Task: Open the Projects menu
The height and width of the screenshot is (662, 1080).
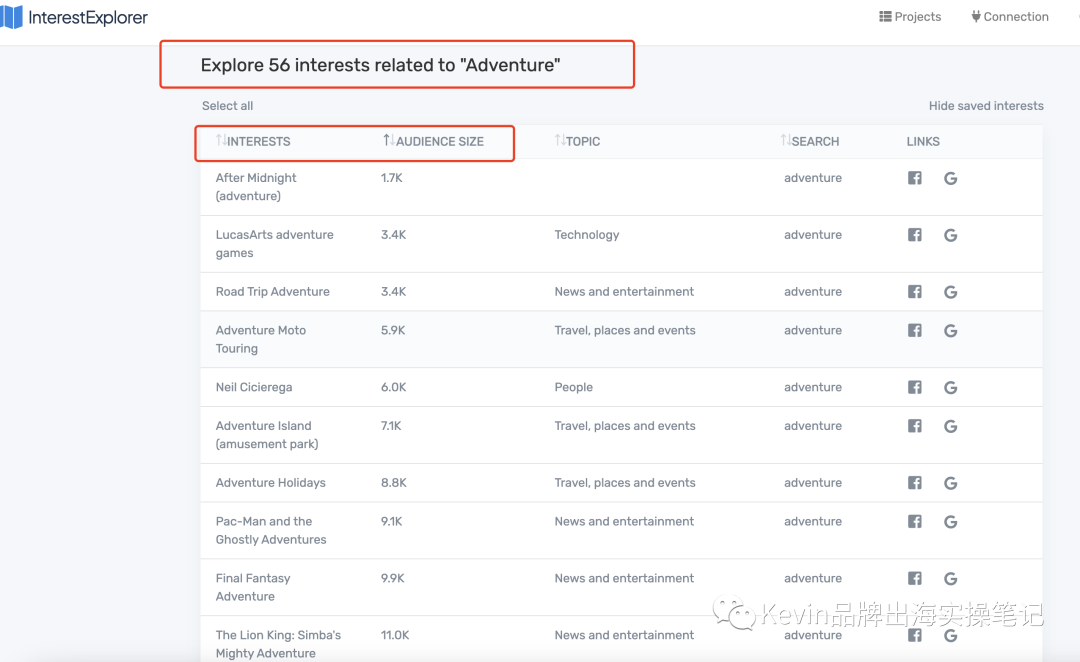Action: click(910, 17)
